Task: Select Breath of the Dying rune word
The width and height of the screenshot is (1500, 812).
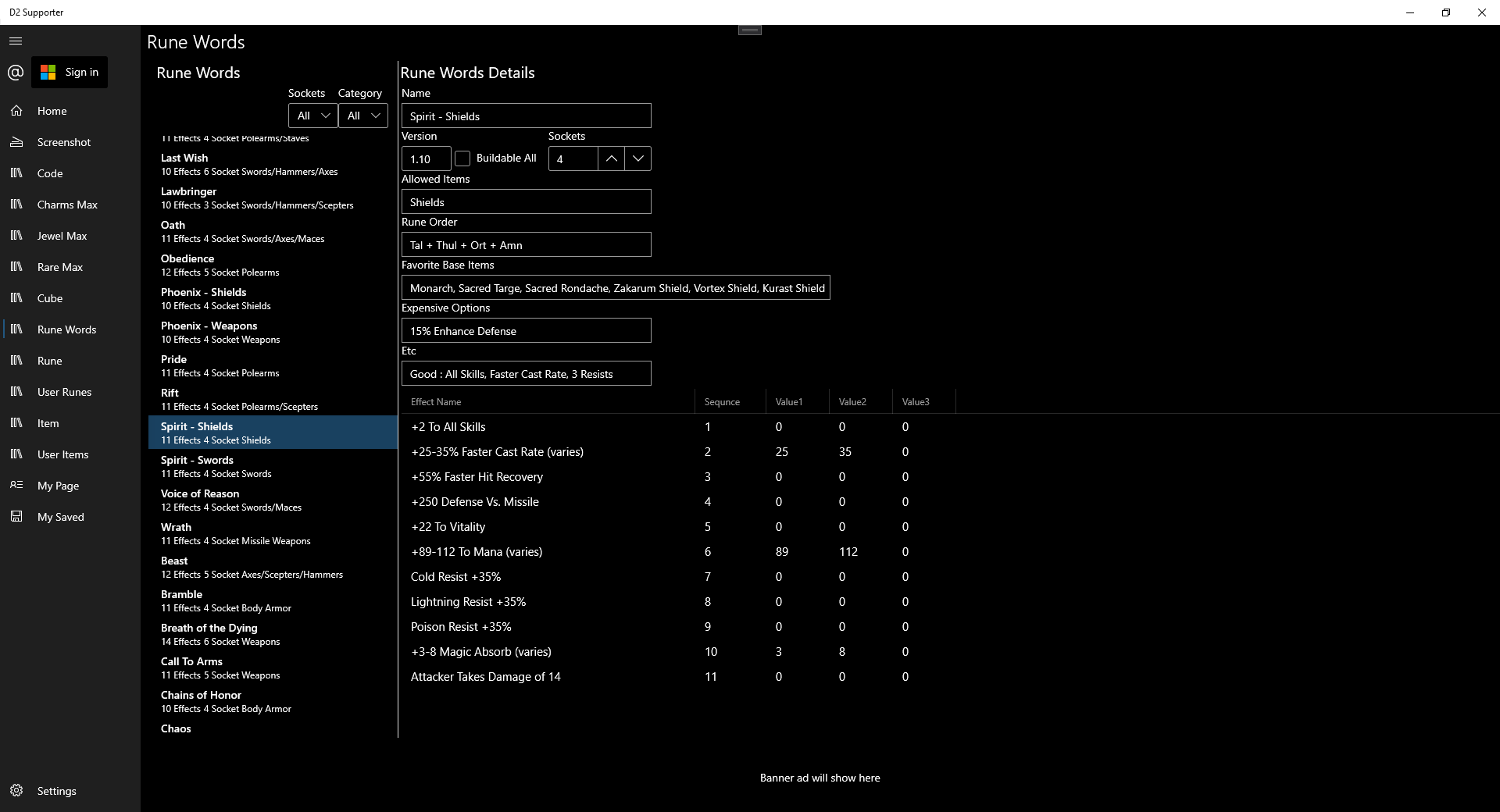Action: 273,634
